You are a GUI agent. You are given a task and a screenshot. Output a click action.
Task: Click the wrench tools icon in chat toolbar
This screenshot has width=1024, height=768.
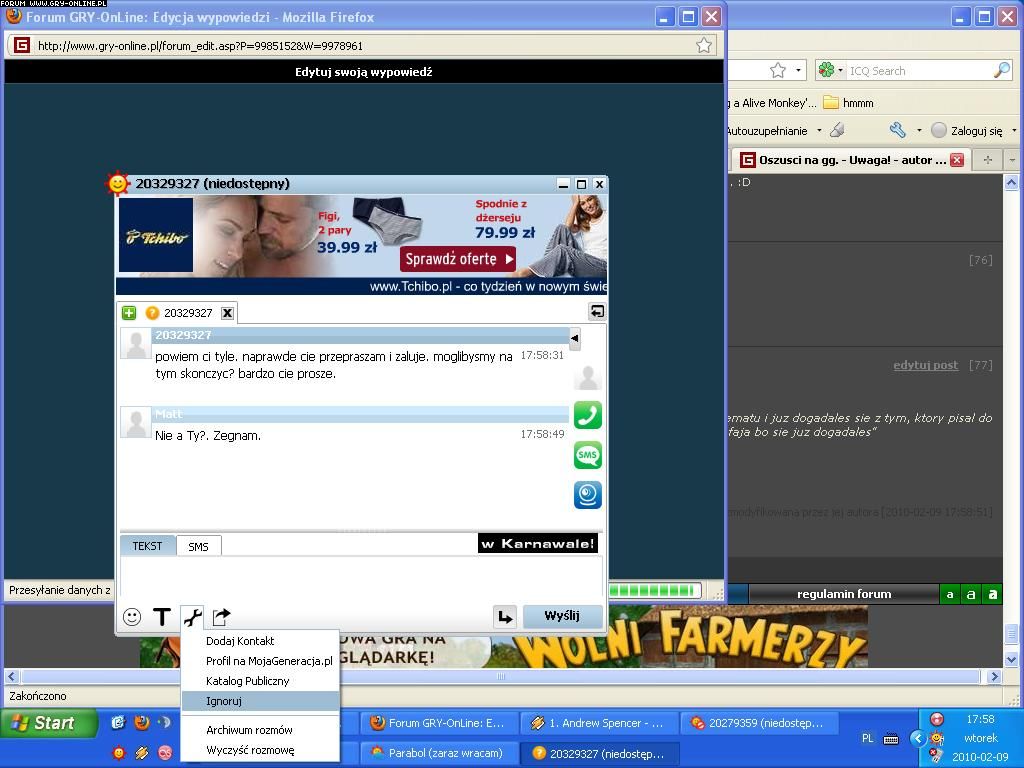[x=192, y=616]
